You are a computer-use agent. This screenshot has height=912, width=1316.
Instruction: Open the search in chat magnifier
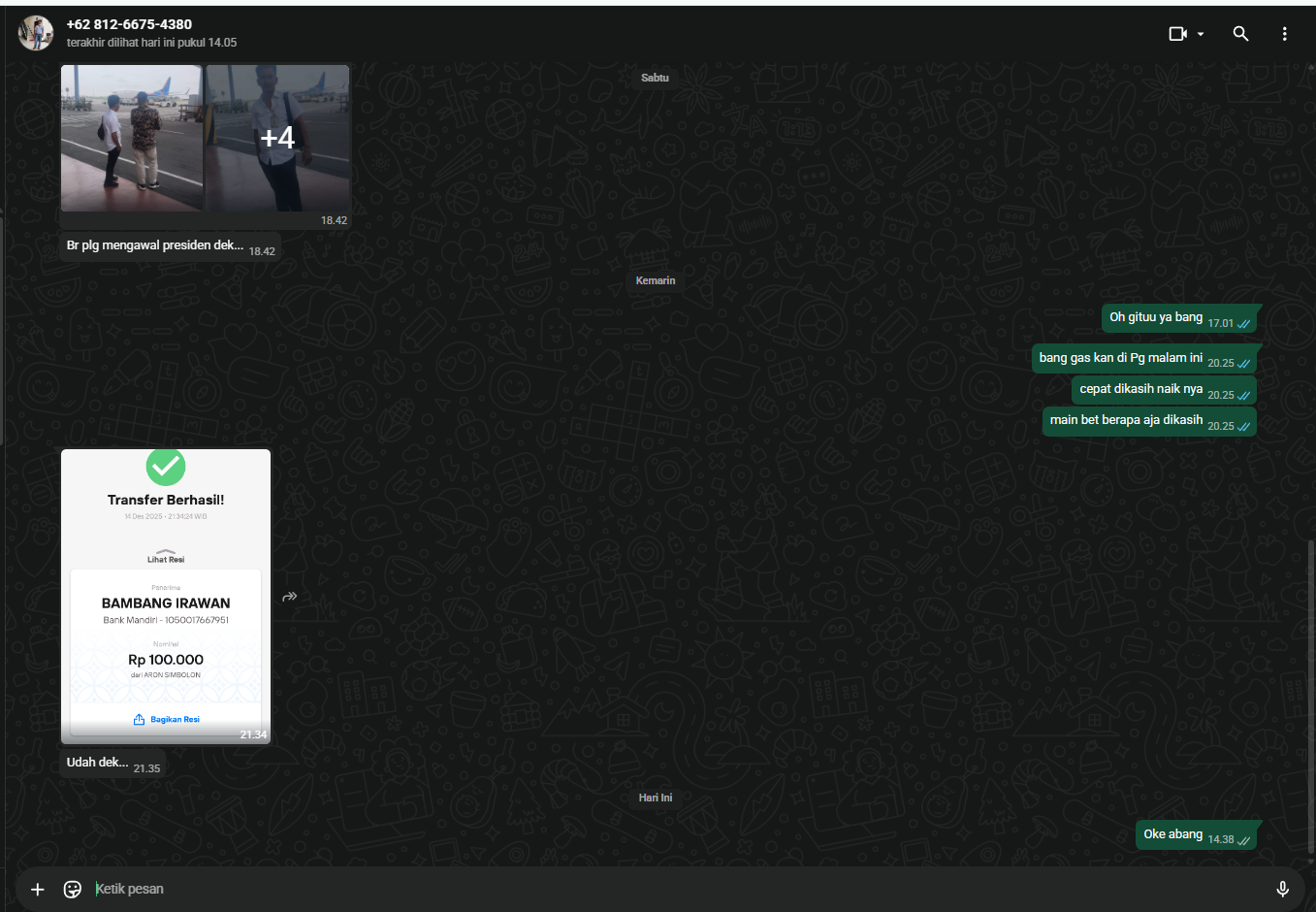pos(1240,34)
